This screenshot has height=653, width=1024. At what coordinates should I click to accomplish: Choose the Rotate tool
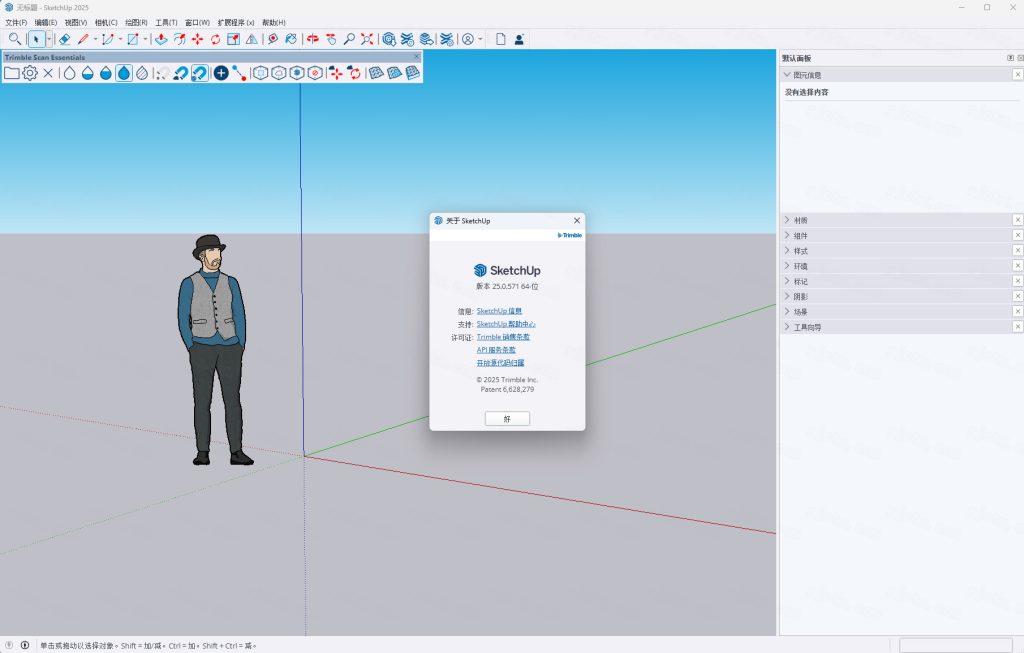coord(214,39)
